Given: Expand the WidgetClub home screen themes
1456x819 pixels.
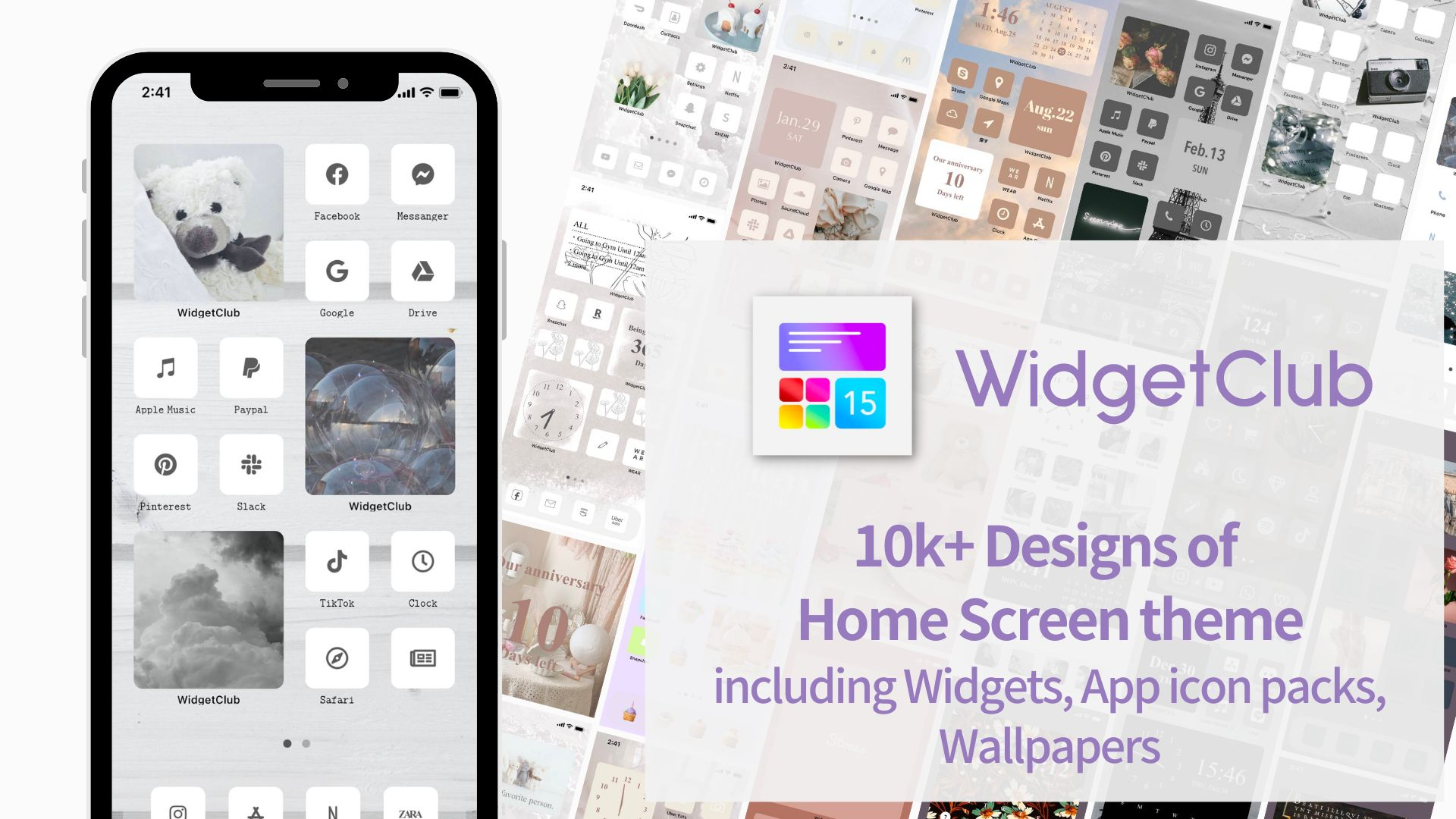Looking at the screenshot, I should click(833, 376).
